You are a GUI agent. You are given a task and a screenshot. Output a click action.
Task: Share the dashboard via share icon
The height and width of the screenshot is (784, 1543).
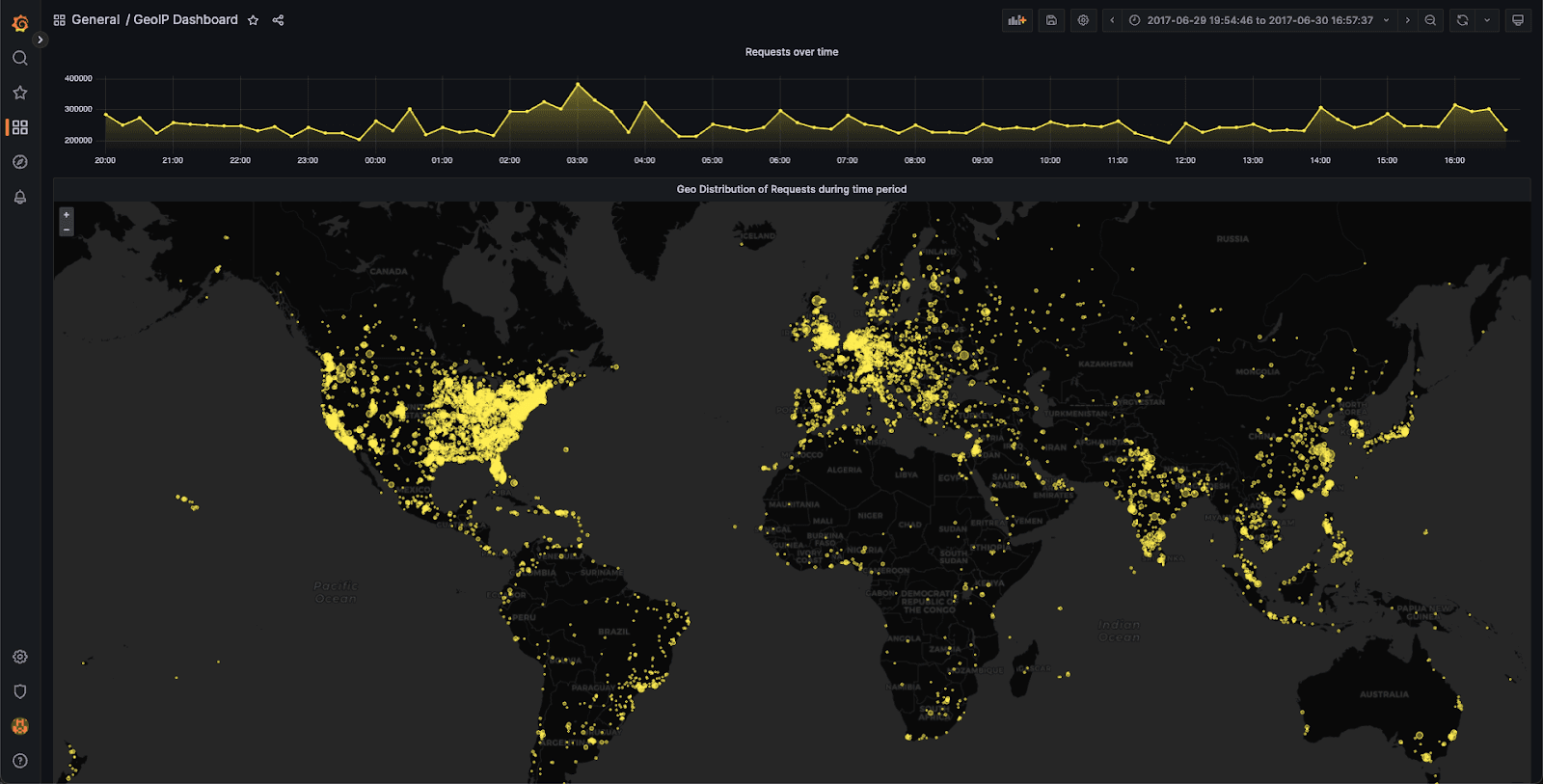(x=278, y=20)
